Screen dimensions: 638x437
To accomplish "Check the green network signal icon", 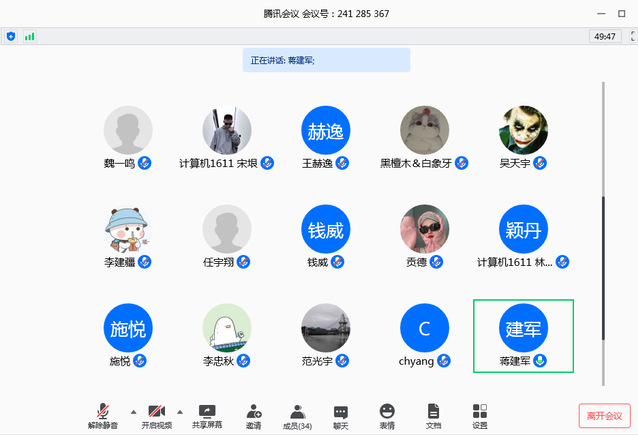I will tap(29, 37).
